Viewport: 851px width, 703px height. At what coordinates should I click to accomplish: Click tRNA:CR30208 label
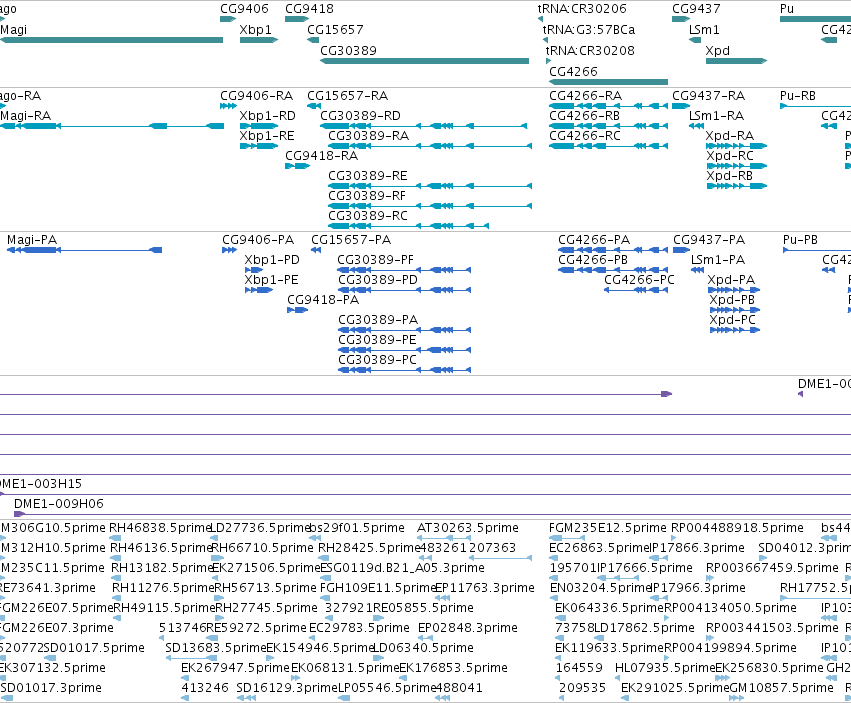tap(590, 50)
